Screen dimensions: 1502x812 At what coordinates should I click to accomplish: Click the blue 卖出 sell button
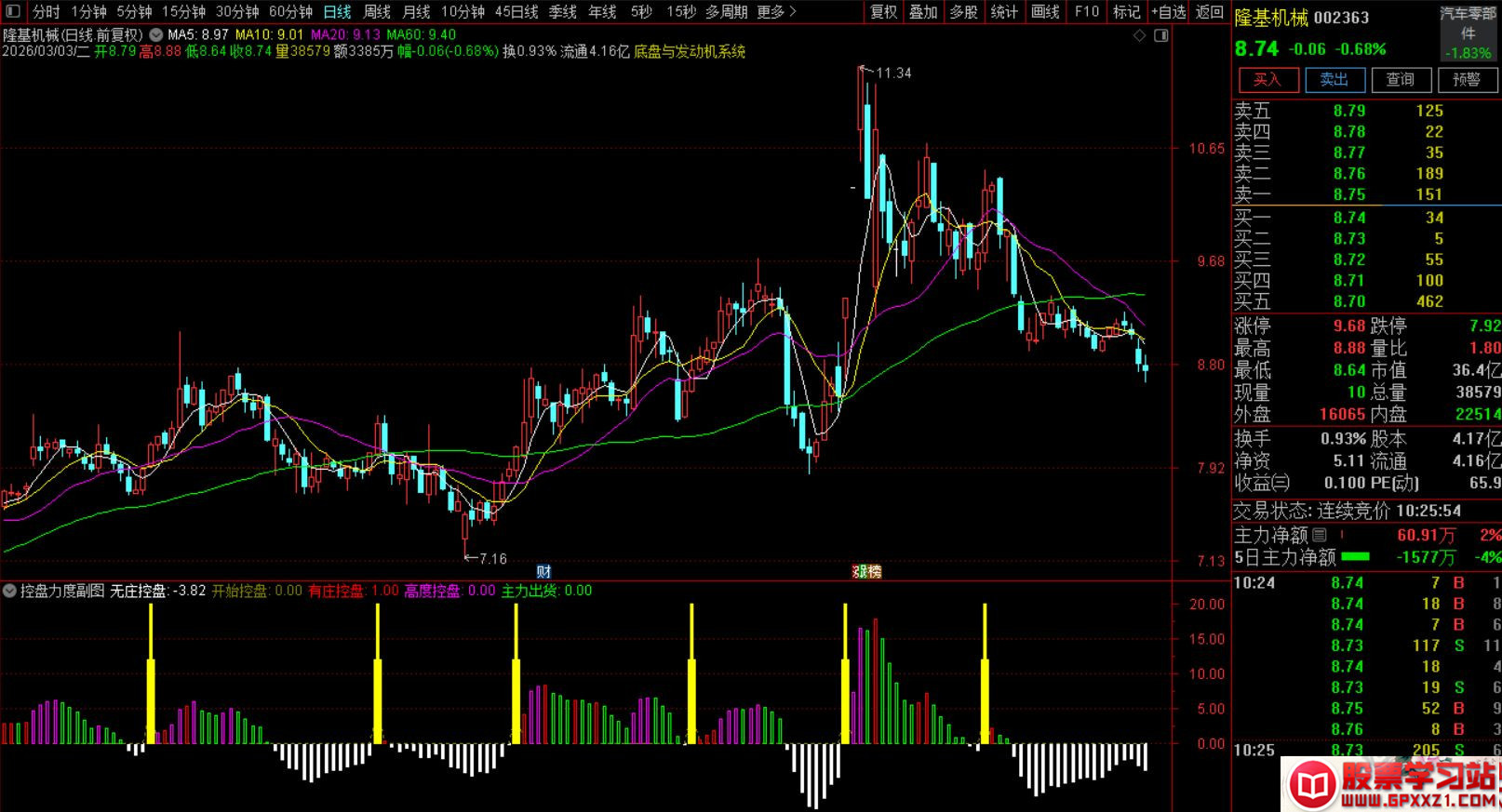pyautogui.click(x=1334, y=80)
